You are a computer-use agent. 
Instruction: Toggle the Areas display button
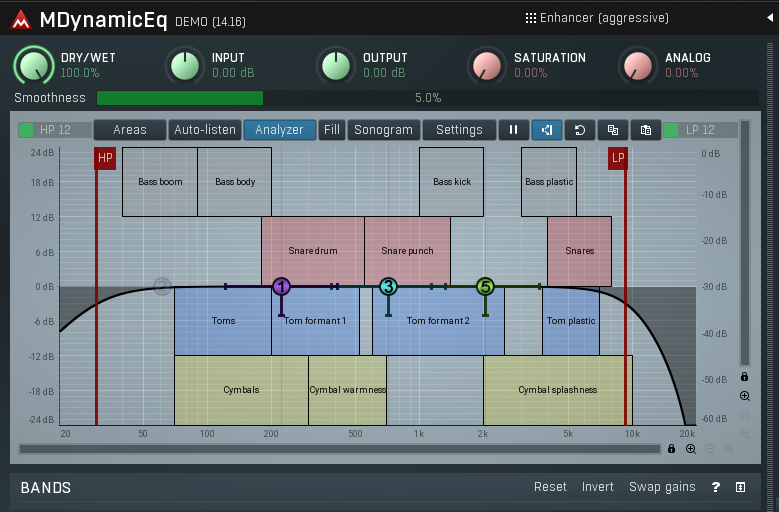click(x=130, y=130)
